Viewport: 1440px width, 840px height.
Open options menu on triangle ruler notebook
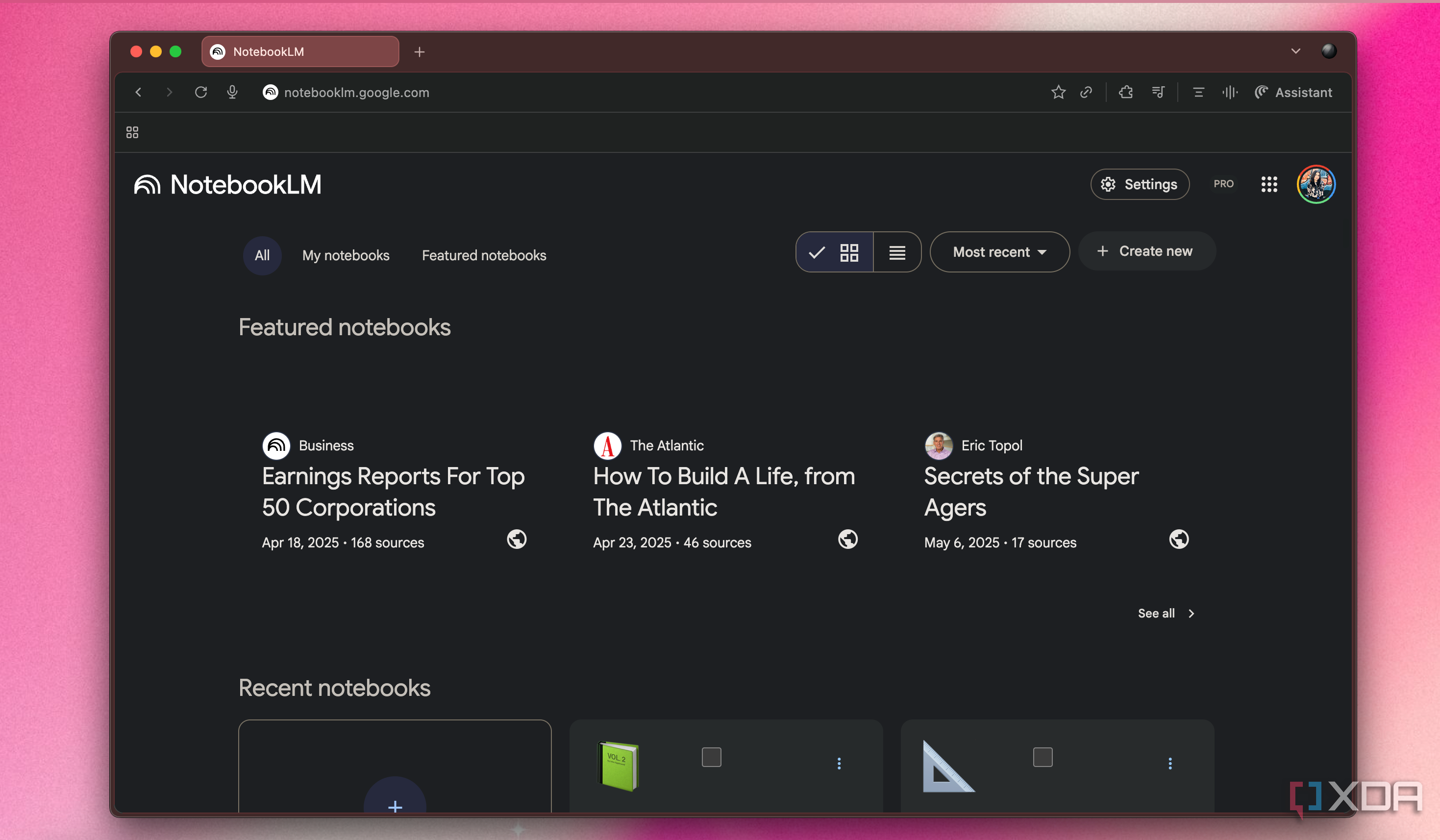(1170, 764)
